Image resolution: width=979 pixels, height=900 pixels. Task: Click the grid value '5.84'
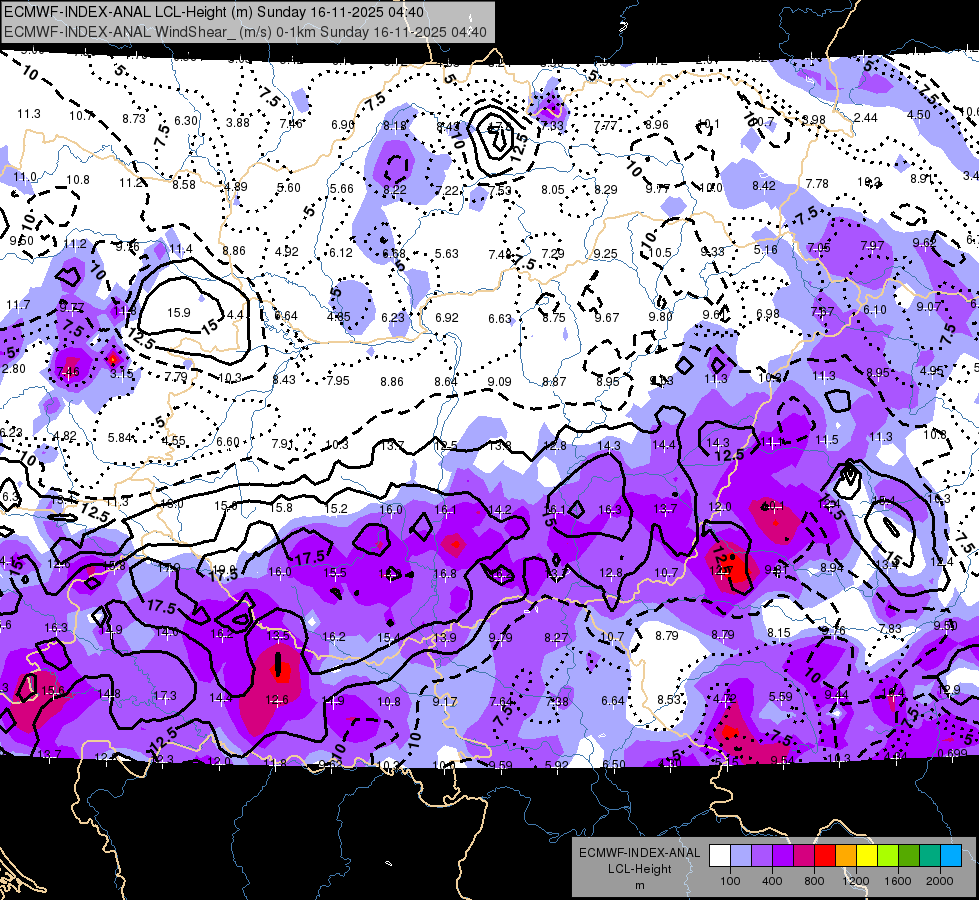click(x=119, y=438)
